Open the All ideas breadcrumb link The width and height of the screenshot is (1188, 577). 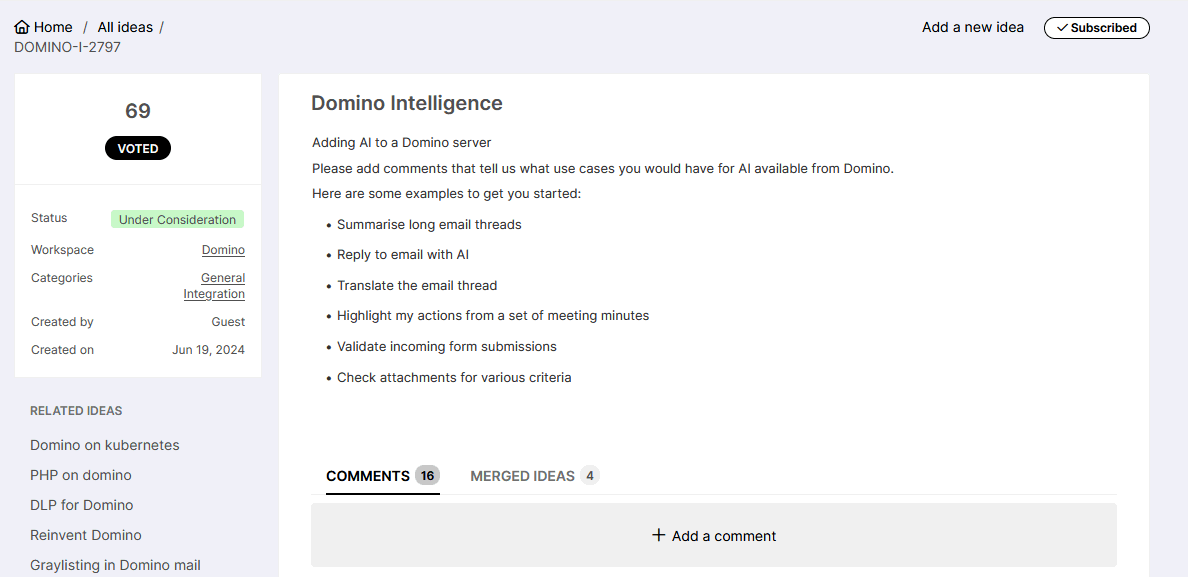point(125,27)
